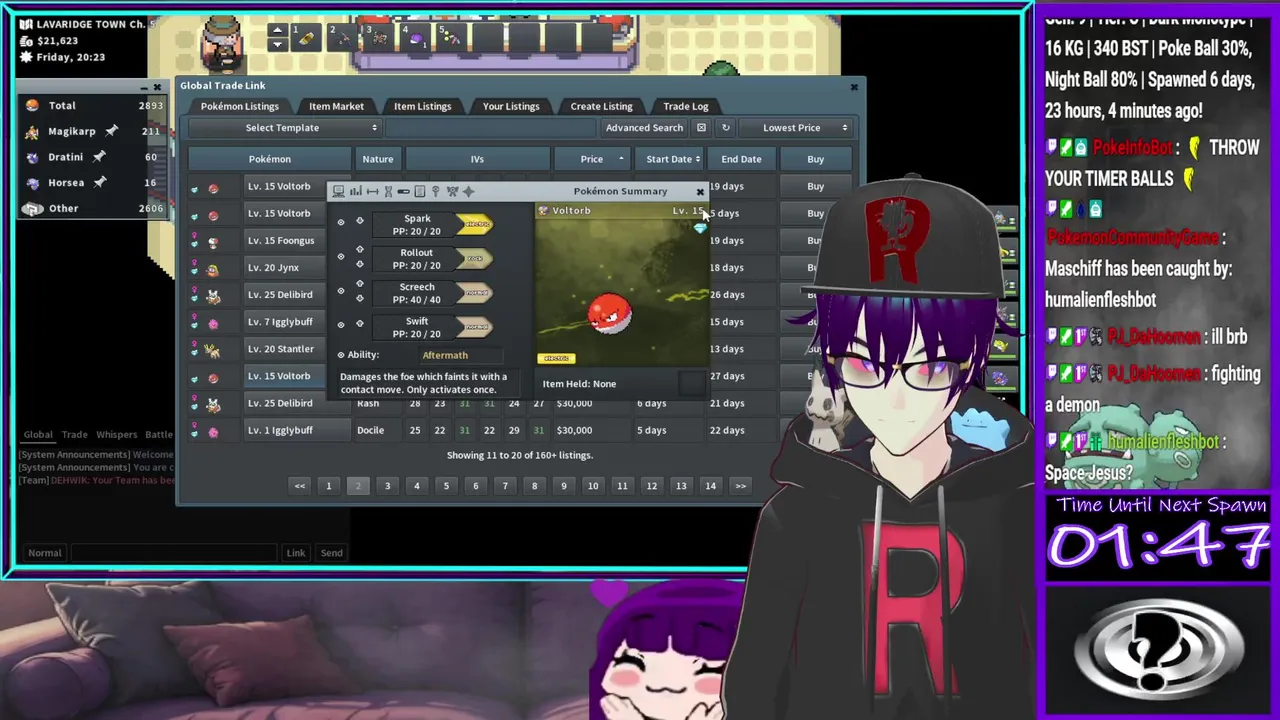Go to first listings page with <<
The height and width of the screenshot is (720, 1280).
299,486
